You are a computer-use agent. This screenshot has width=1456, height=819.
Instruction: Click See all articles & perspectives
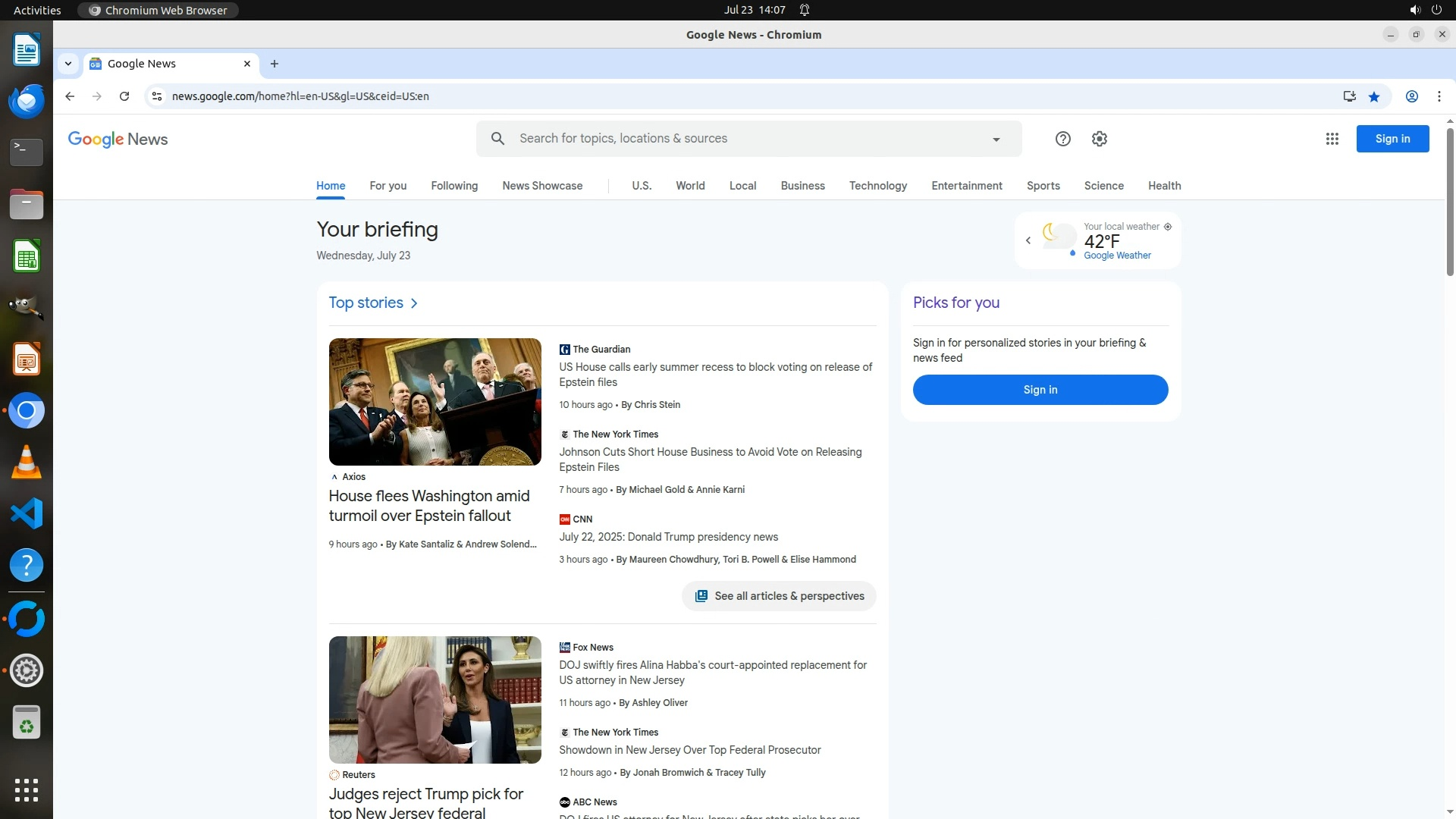779,596
